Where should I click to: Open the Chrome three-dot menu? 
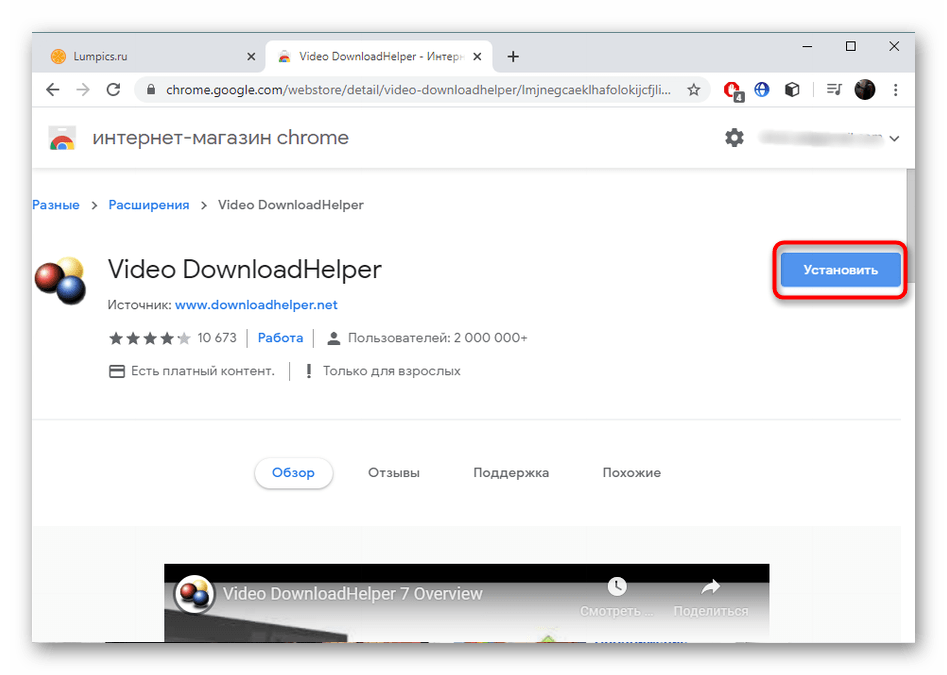pyautogui.click(x=896, y=90)
